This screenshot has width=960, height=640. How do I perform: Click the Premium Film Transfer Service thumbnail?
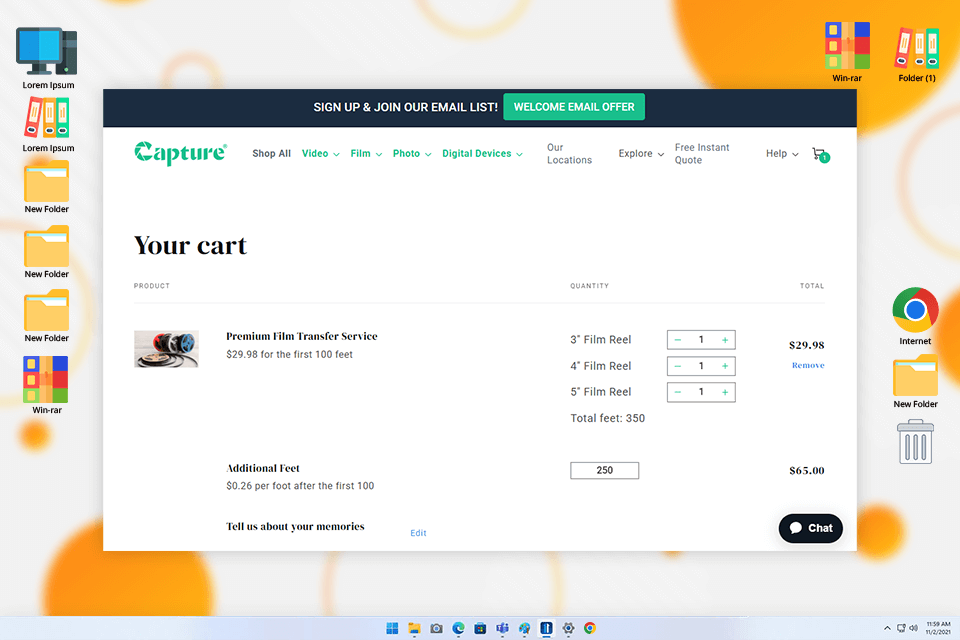pyautogui.click(x=167, y=349)
